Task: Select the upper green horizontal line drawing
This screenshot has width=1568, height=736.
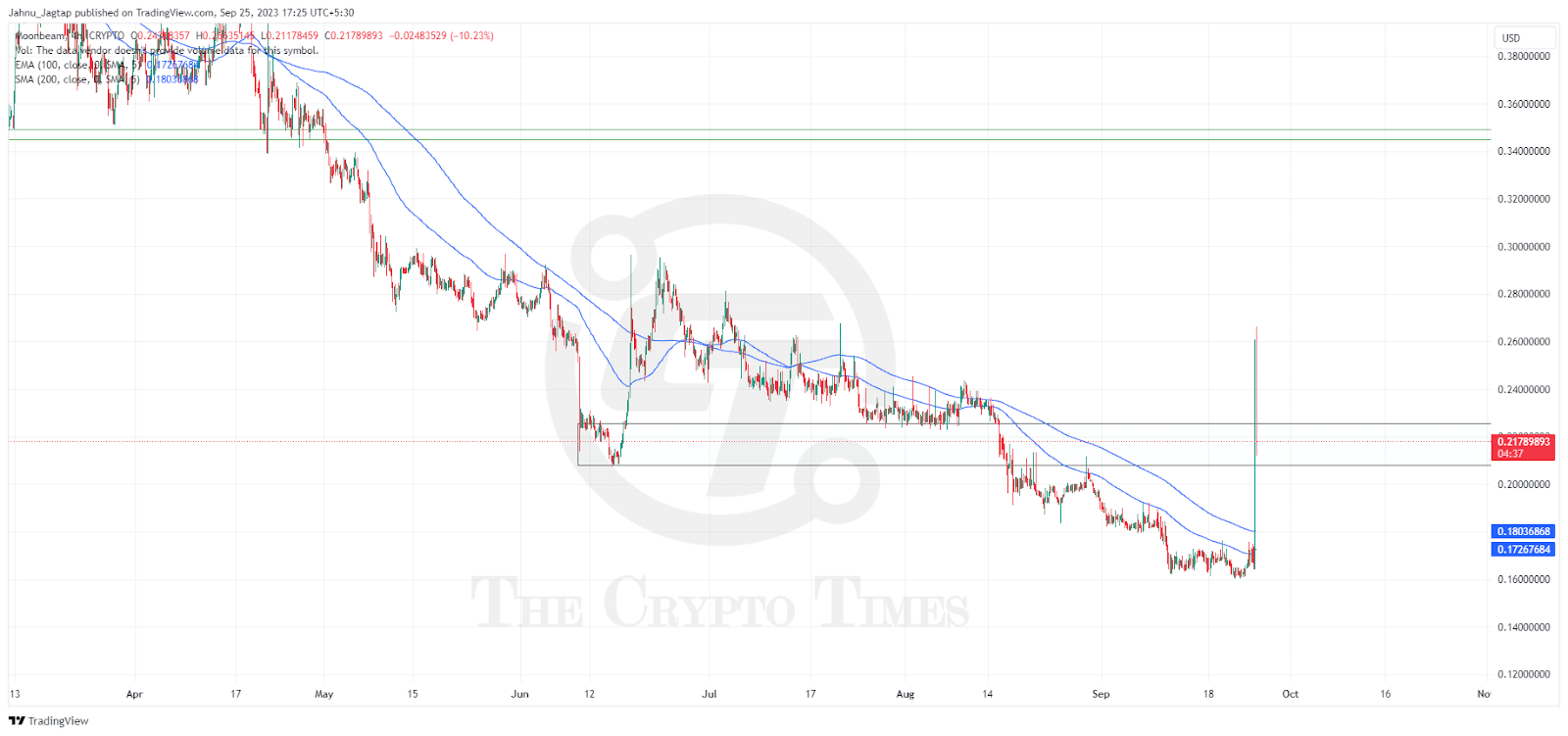Action: (x=750, y=129)
